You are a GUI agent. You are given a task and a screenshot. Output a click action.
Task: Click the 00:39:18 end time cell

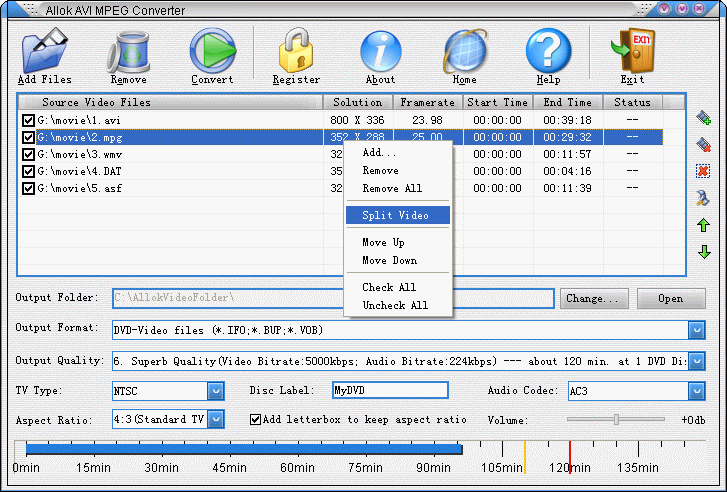click(x=568, y=121)
